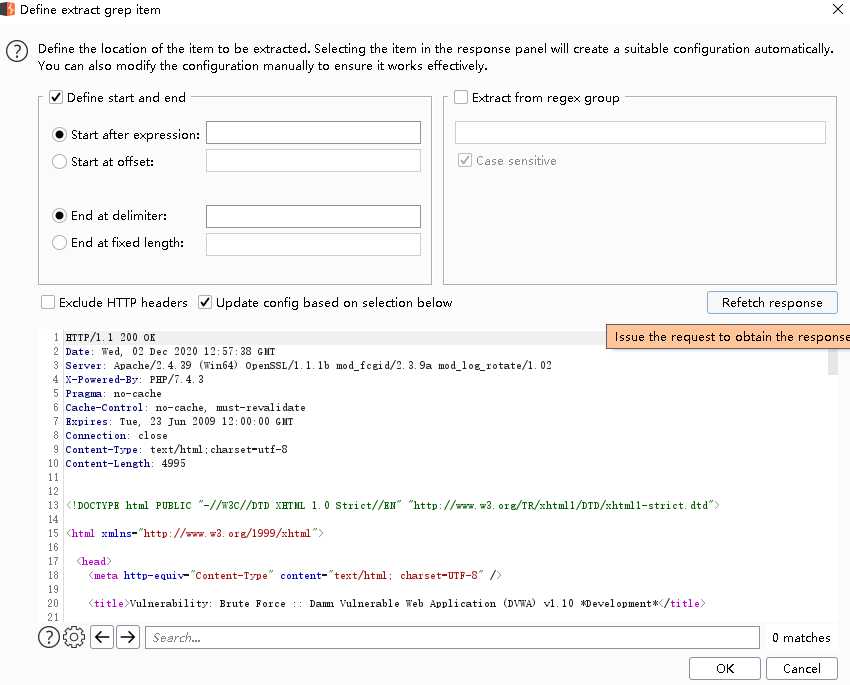Enable Exclude HTTP headers checkbox
The height and width of the screenshot is (685, 850).
pyautogui.click(x=48, y=302)
